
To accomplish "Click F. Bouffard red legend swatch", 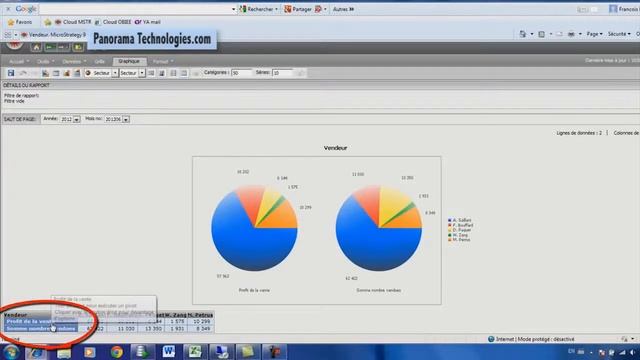I will pos(450,225).
